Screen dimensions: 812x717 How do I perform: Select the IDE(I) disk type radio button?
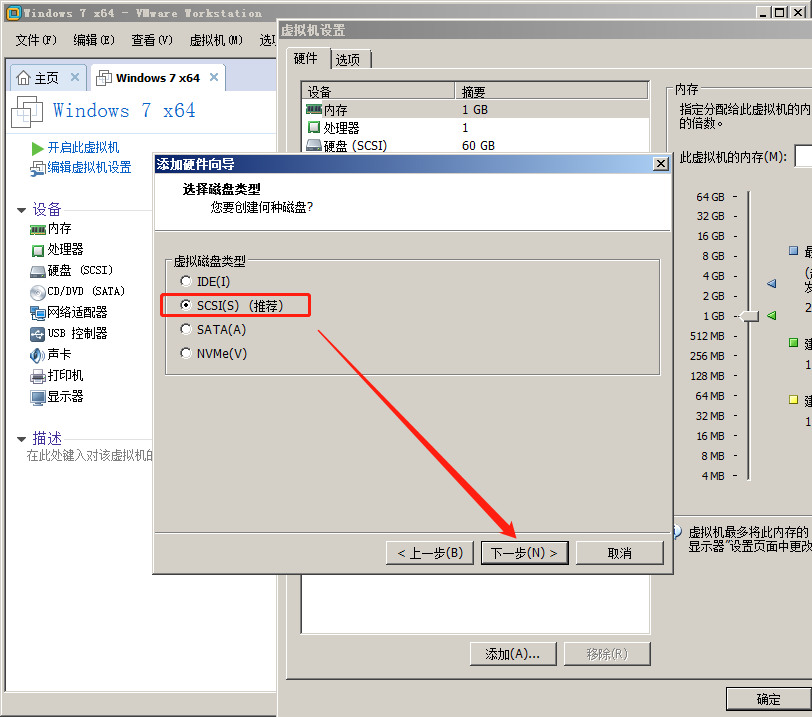[186, 281]
